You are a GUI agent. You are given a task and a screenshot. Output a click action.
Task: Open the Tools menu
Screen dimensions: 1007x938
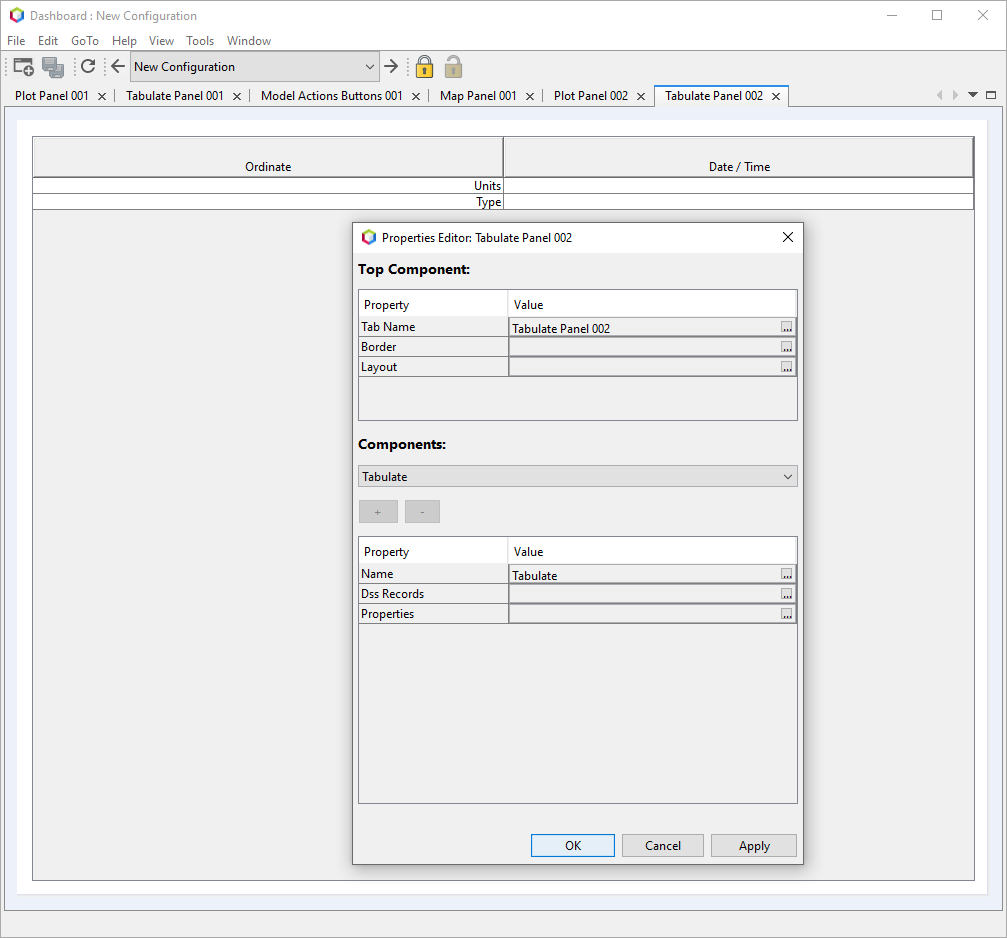click(x=199, y=41)
